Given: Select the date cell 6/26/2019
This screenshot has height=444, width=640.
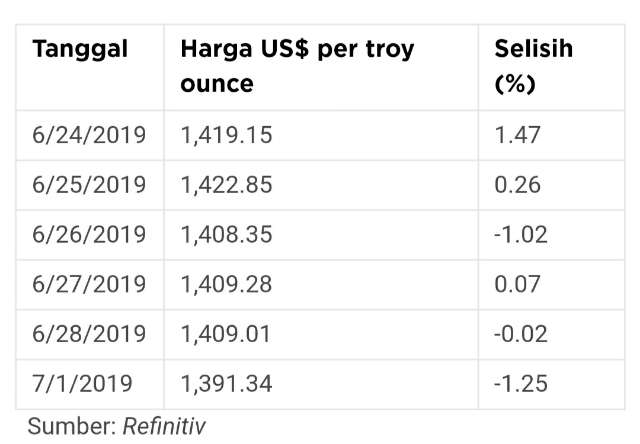Looking at the screenshot, I should click(x=89, y=235).
